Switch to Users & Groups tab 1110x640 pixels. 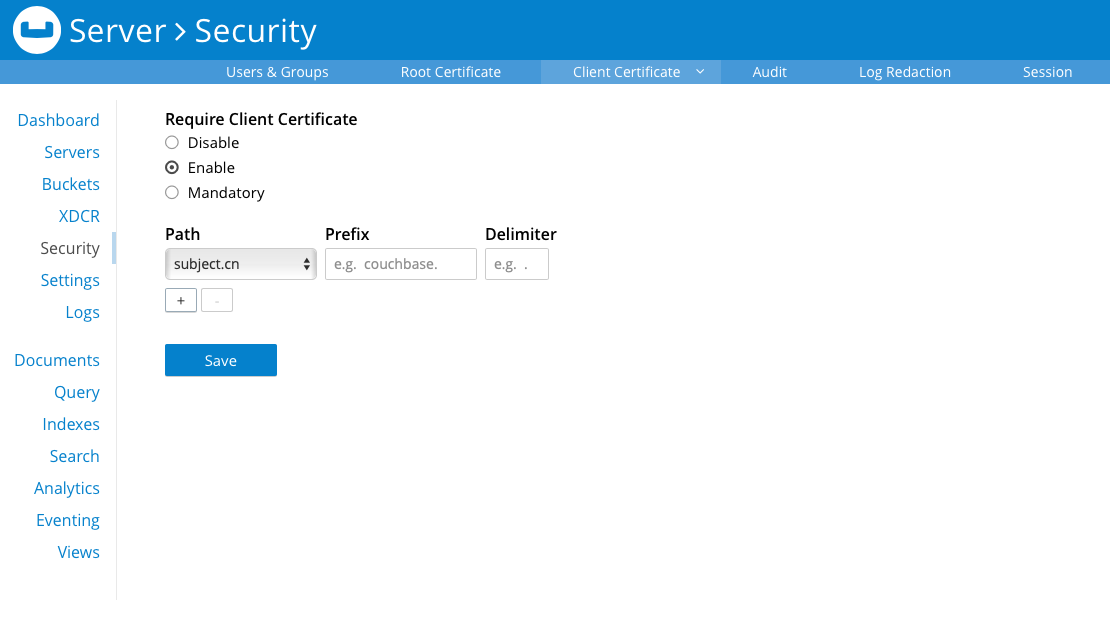(x=277, y=72)
